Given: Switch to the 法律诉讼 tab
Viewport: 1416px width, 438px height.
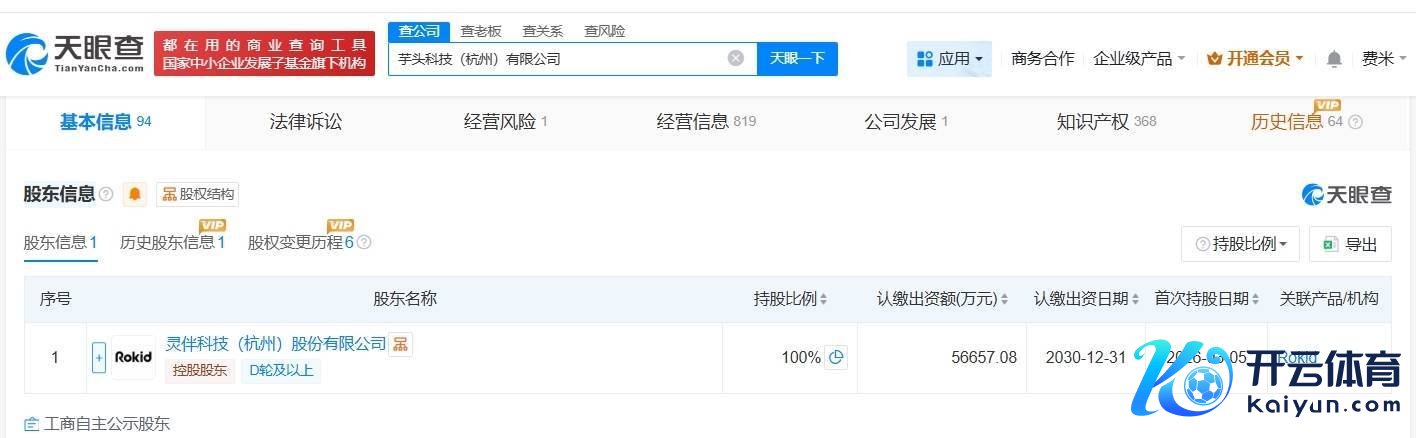Looking at the screenshot, I should point(306,122).
